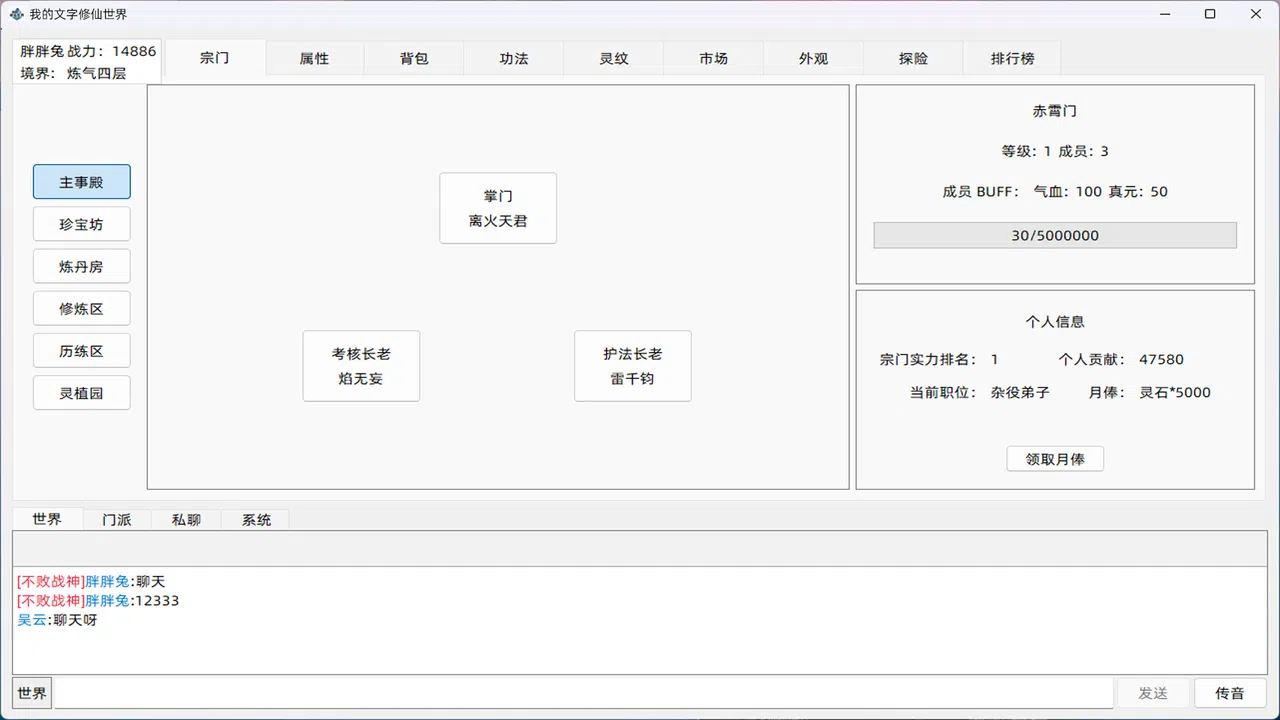
Task: Select the 考核长老 焰无妄 card
Action: pos(361,366)
